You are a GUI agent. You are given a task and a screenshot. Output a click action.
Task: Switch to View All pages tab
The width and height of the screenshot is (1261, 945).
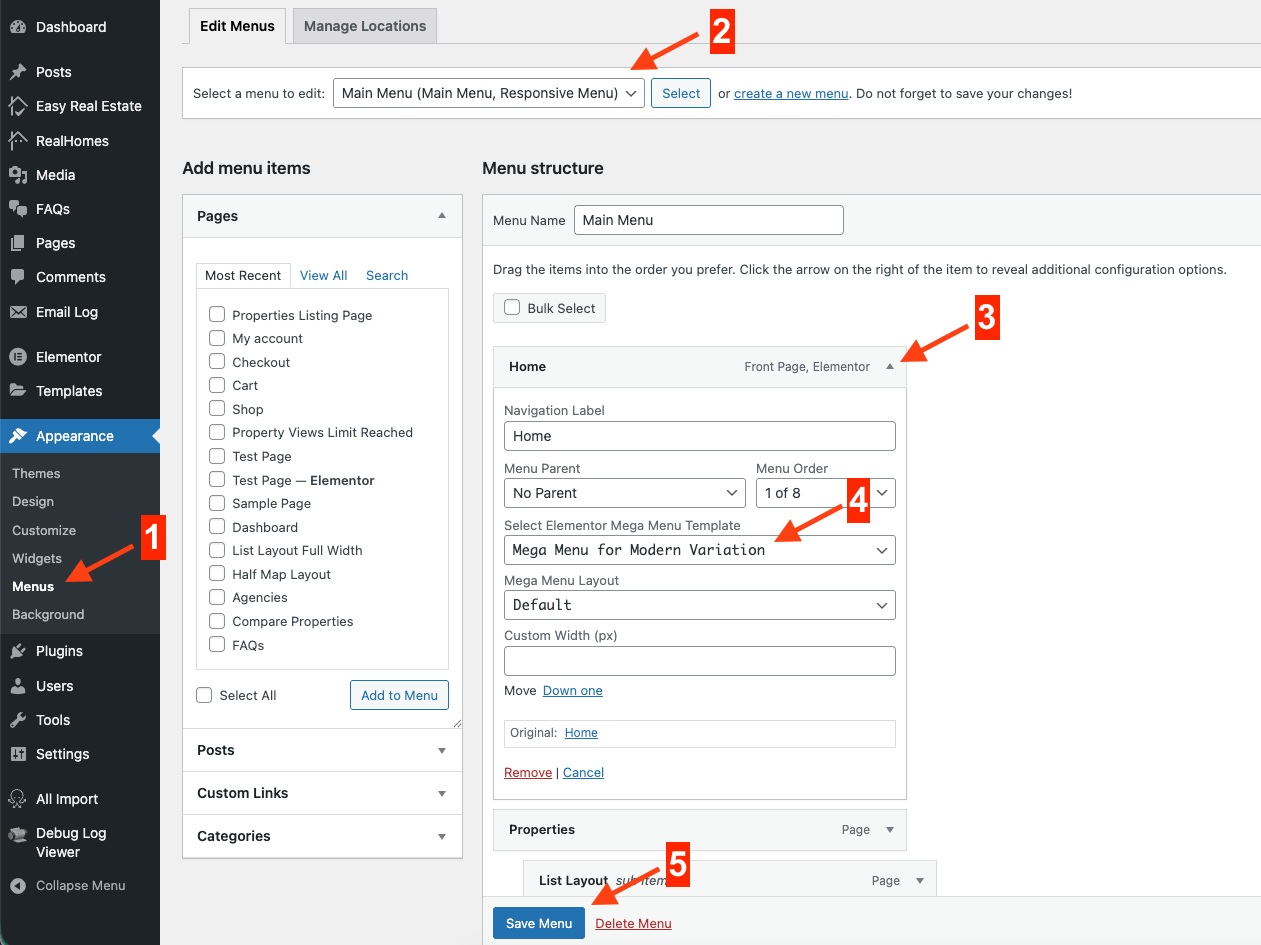coord(323,275)
